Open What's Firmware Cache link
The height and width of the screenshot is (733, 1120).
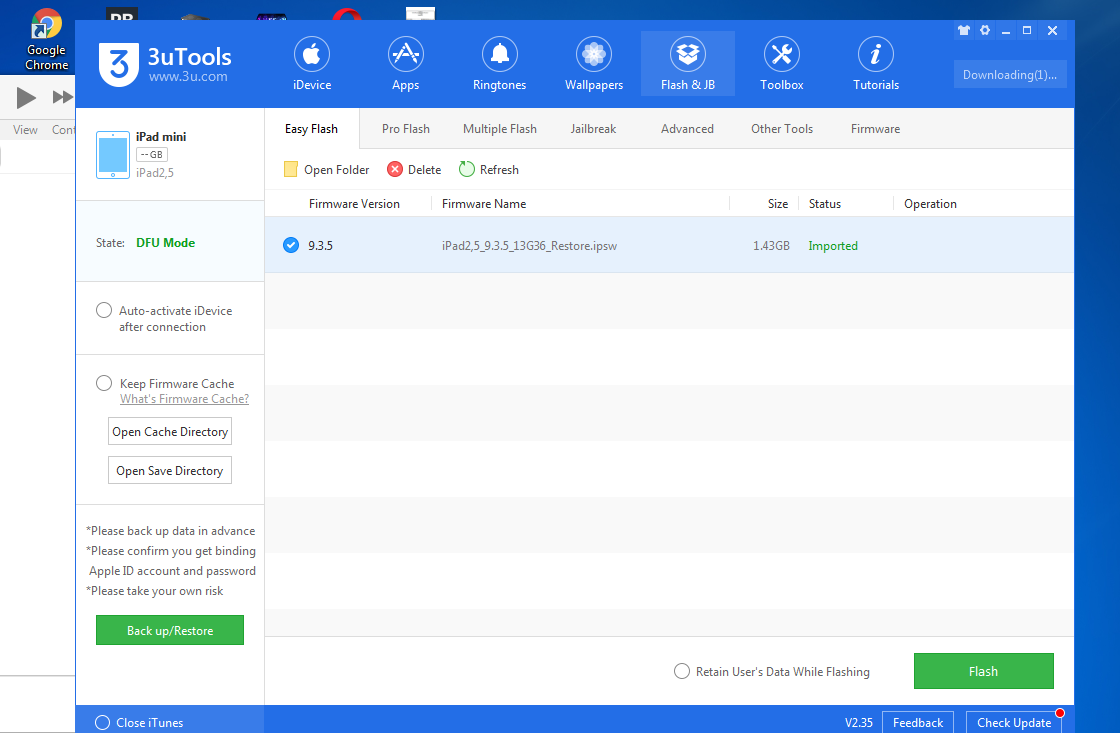184,399
